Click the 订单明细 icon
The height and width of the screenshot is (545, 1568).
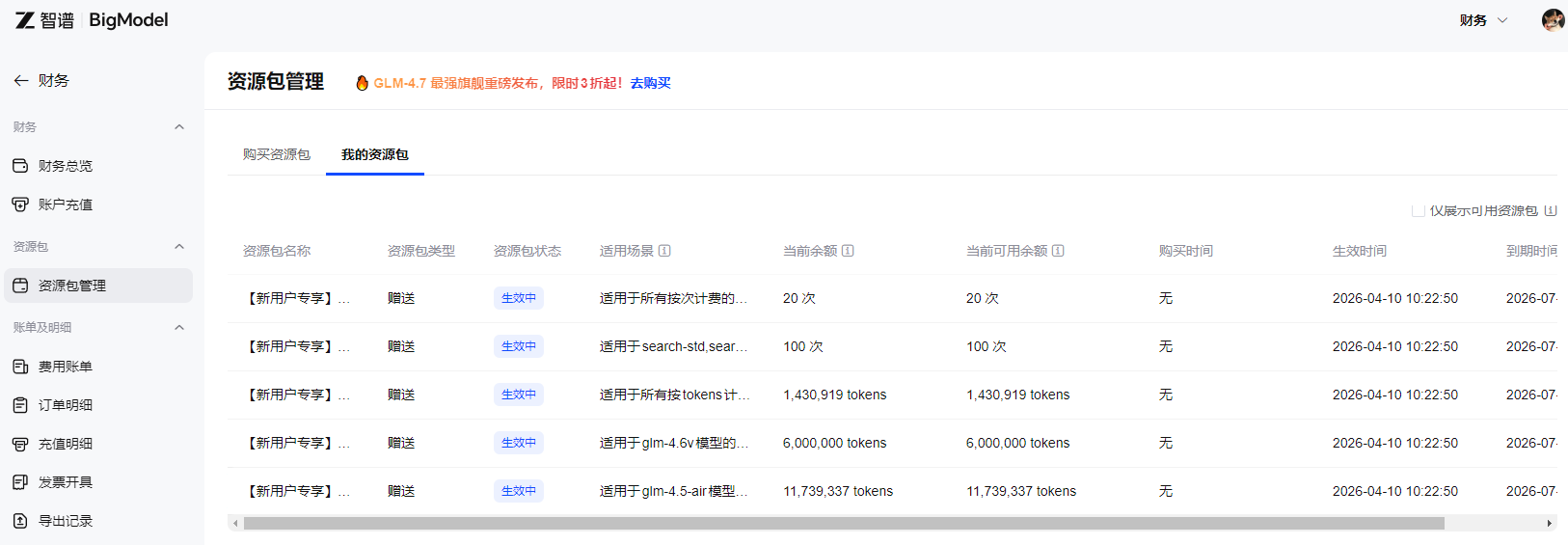(x=20, y=405)
